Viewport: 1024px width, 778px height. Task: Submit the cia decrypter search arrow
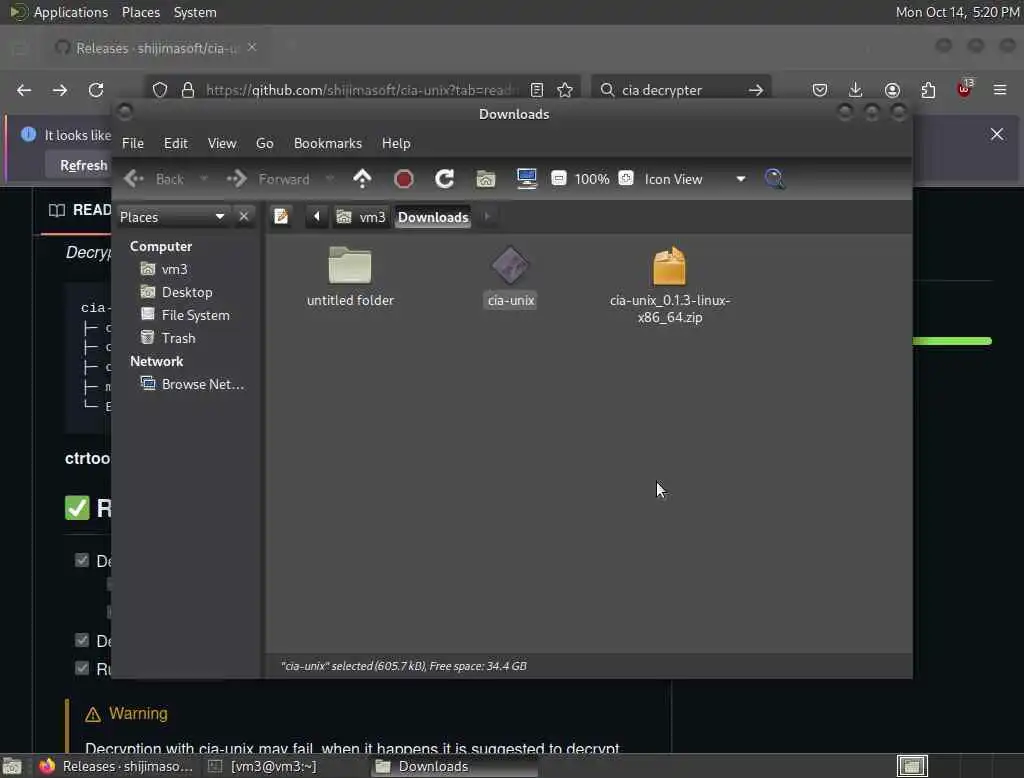pyautogui.click(x=756, y=90)
